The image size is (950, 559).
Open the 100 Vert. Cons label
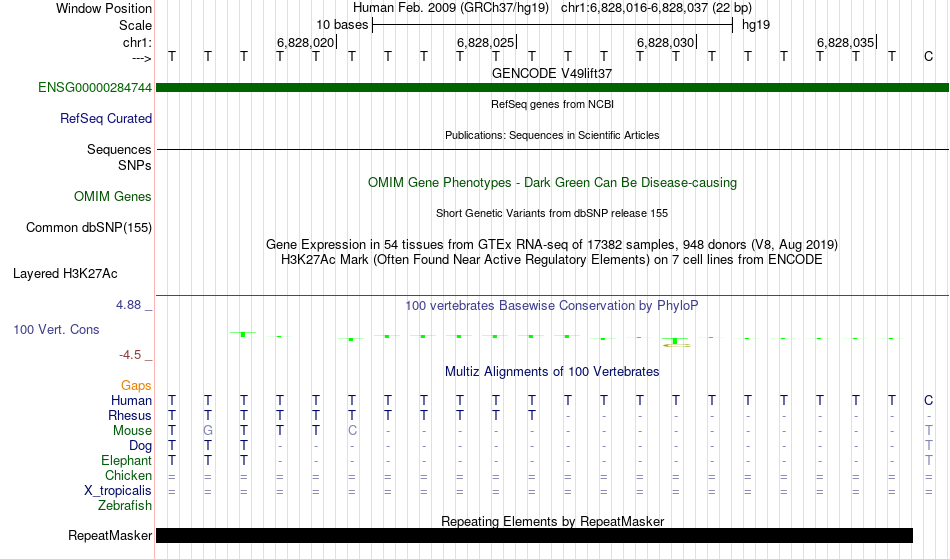click(56, 329)
